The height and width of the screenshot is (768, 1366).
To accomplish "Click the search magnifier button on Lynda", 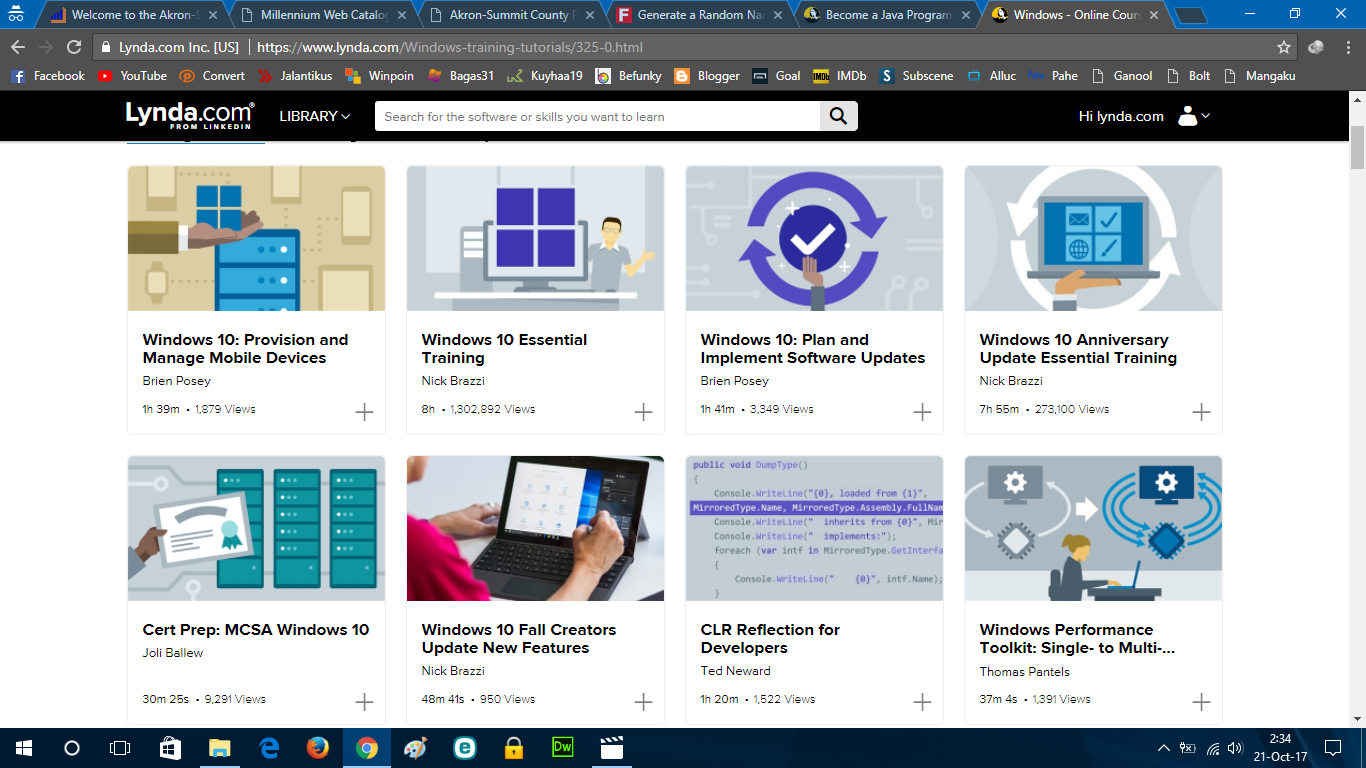I will point(839,117).
